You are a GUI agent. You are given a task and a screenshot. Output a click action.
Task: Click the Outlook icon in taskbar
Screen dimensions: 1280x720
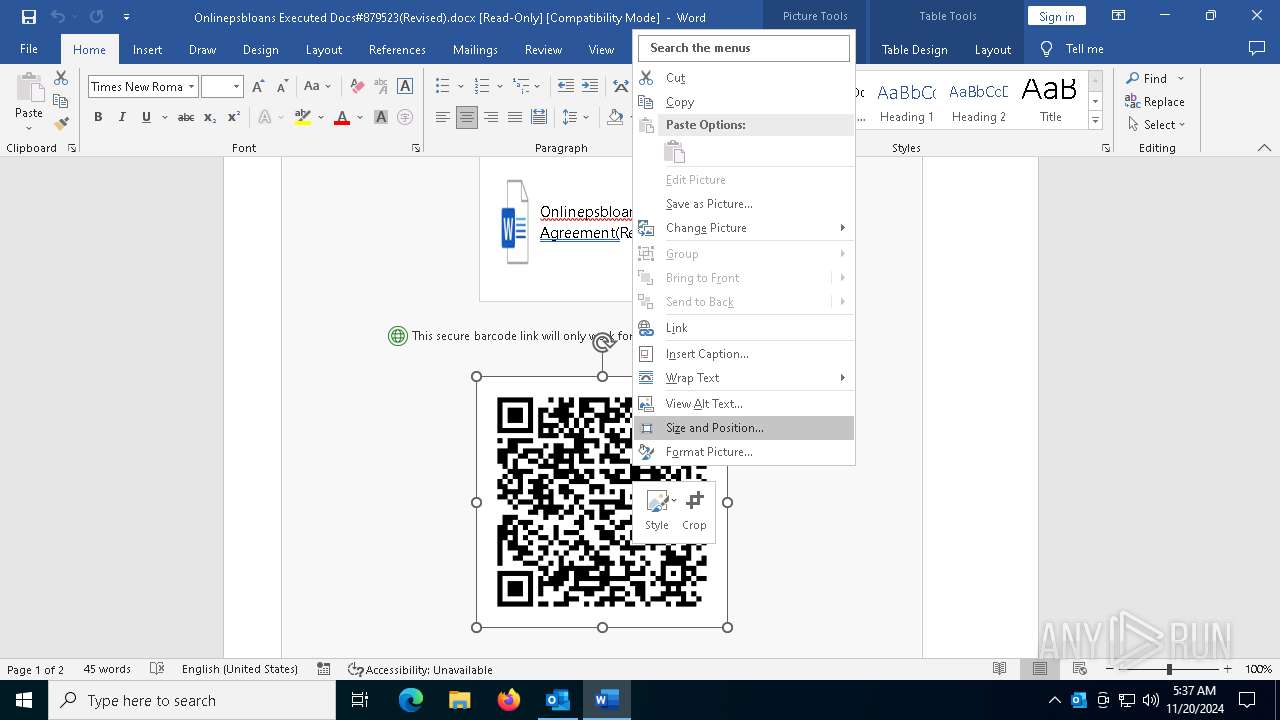(557, 700)
